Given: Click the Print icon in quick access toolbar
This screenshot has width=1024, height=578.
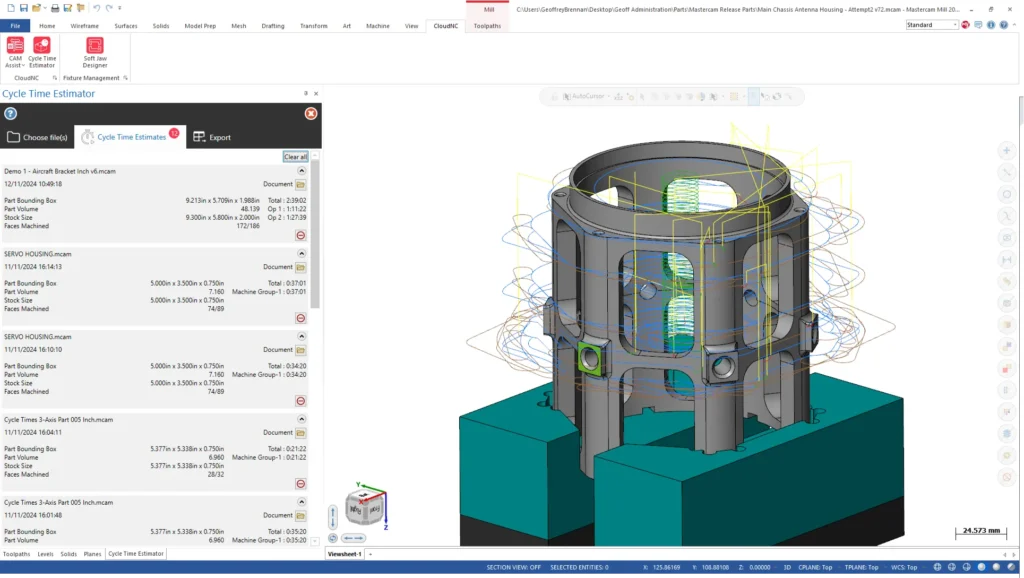Looking at the screenshot, I should click(x=55, y=8).
